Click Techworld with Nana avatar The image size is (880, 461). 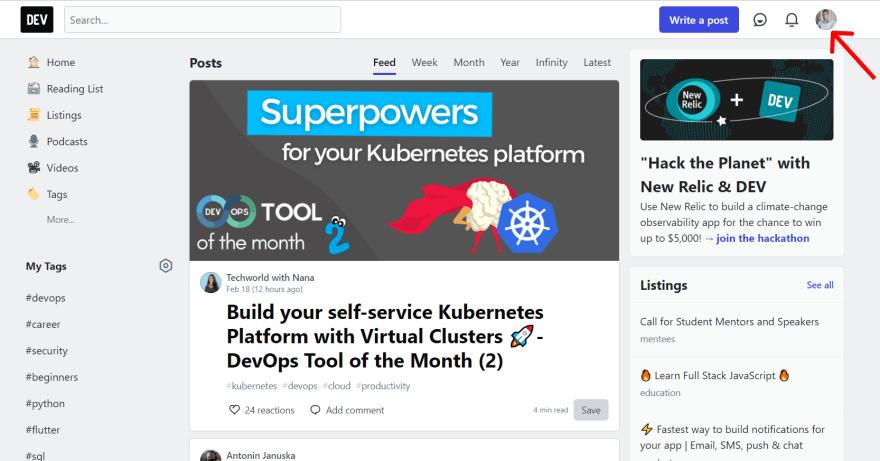[x=211, y=282]
